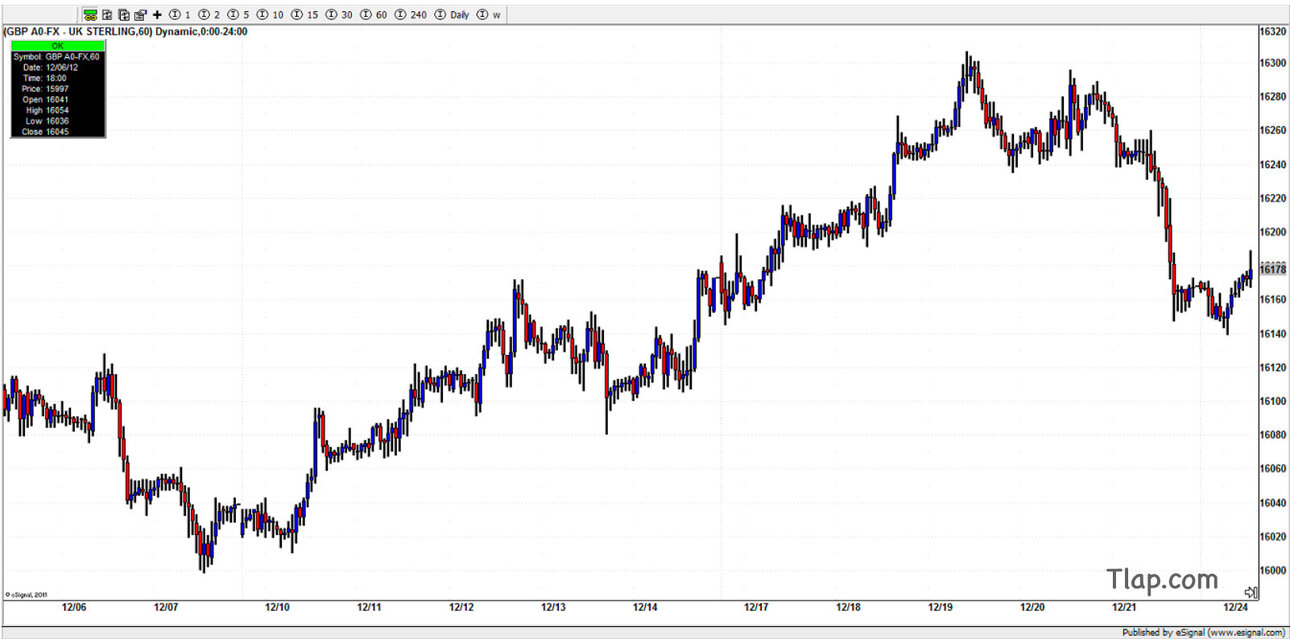Click the 16200 price axis label
The image size is (1290, 639).
(x=1272, y=232)
